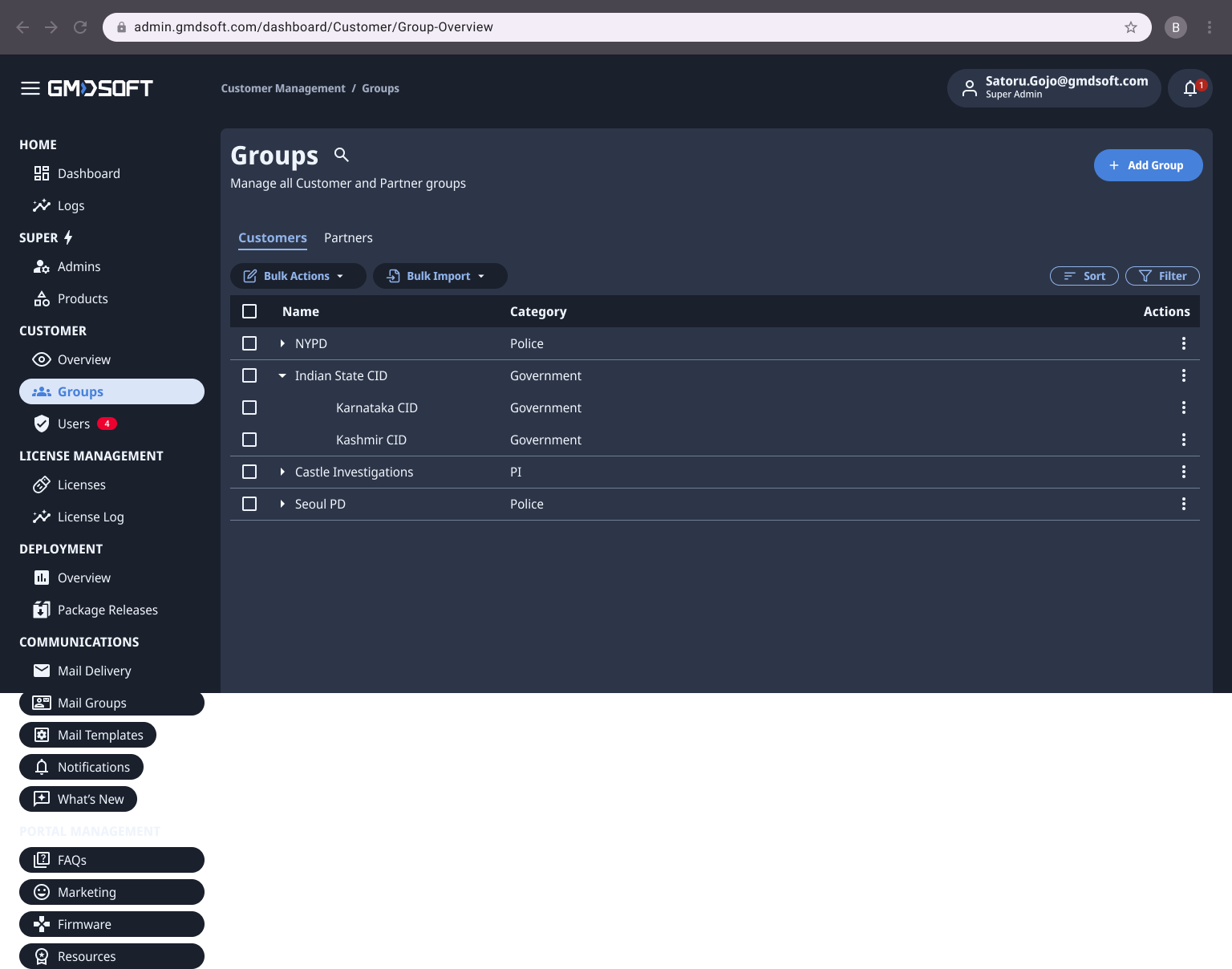Click the Groups breadcrumb link

(x=380, y=88)
